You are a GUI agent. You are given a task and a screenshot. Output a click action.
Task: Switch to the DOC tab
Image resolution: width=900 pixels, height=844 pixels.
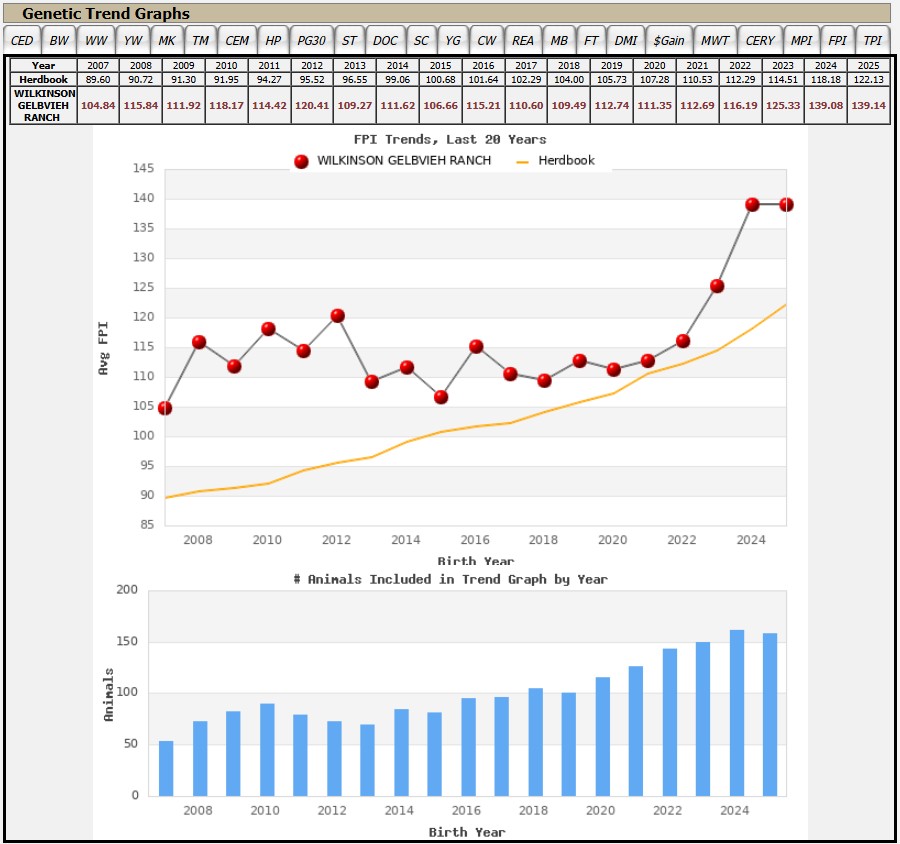[x=385, y=40]
